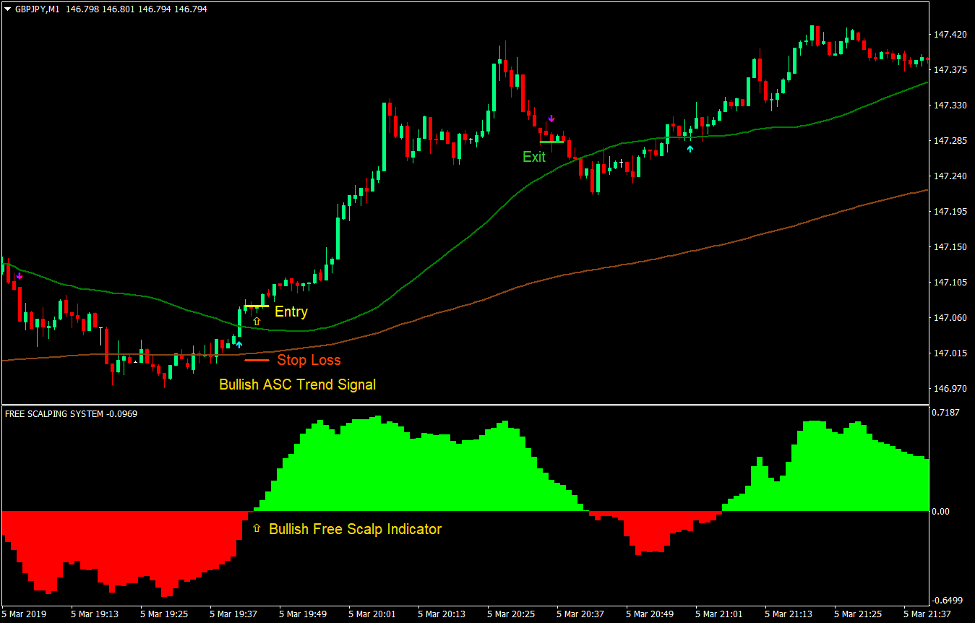Click the triangle beside the GBPJPY,M1 title
The height and width of the screenshot is (625, 977).
click(x=8, y=9)
